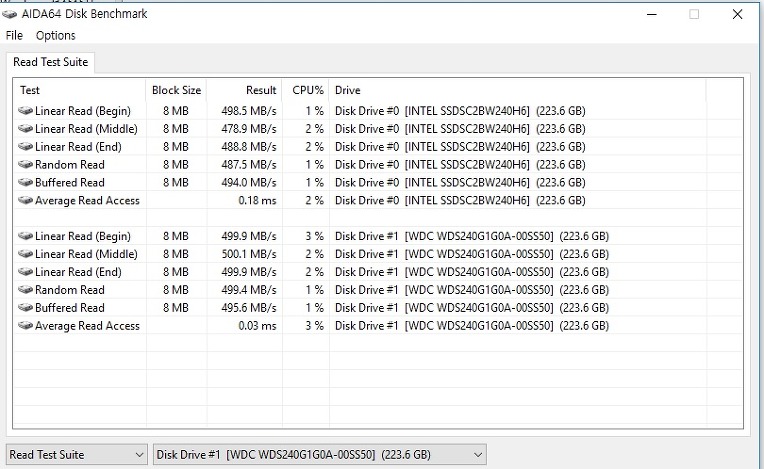Click the 3 % CPU value of WDC Linear Read (Begin)

click(315, 236)
